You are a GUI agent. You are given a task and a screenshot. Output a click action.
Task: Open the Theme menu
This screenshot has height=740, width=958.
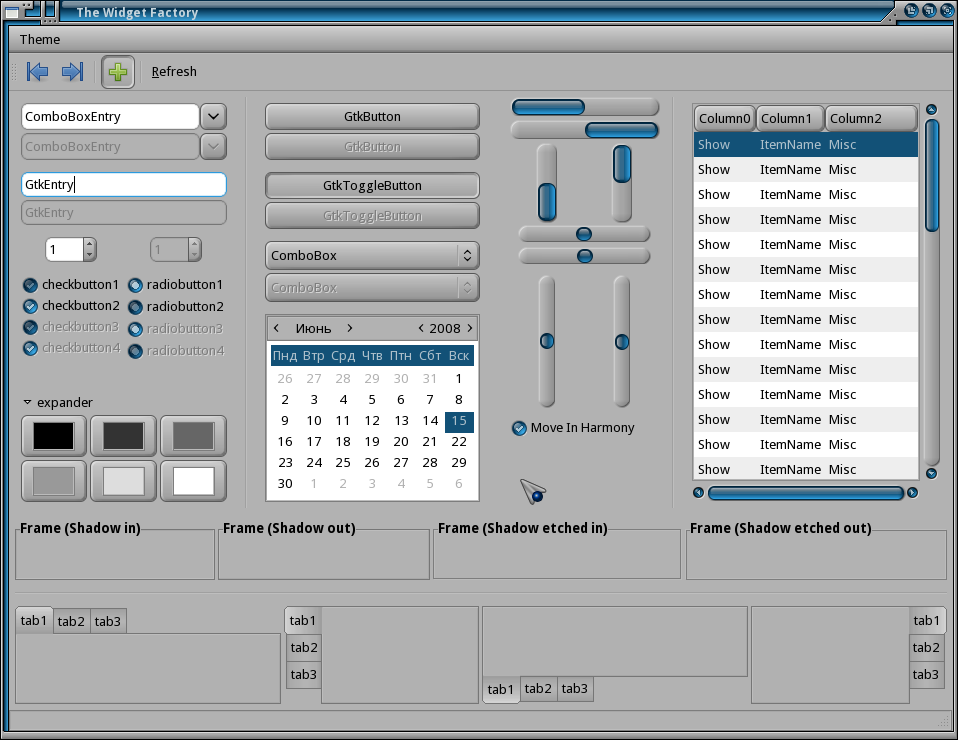40,40
